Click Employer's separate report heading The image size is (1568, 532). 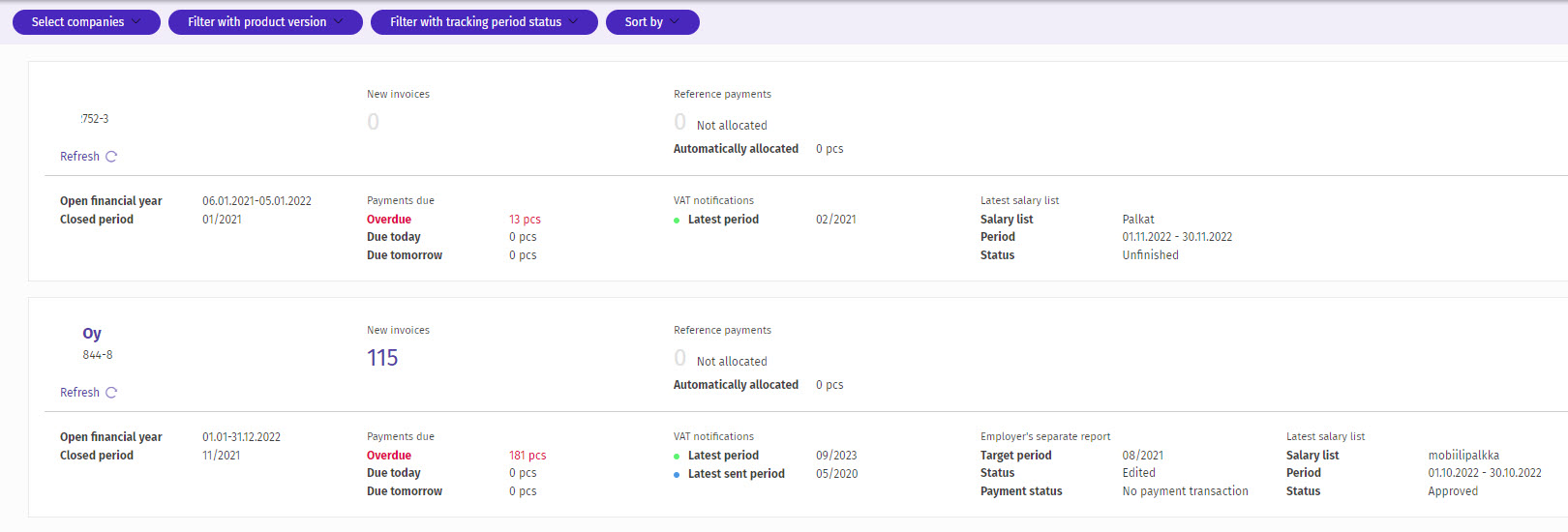1045,437
